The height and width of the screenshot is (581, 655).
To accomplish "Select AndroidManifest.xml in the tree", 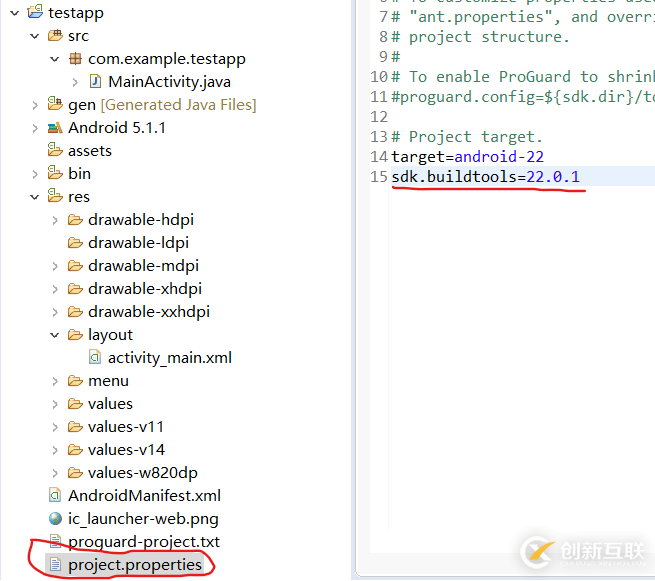I will tap(144, 496).
